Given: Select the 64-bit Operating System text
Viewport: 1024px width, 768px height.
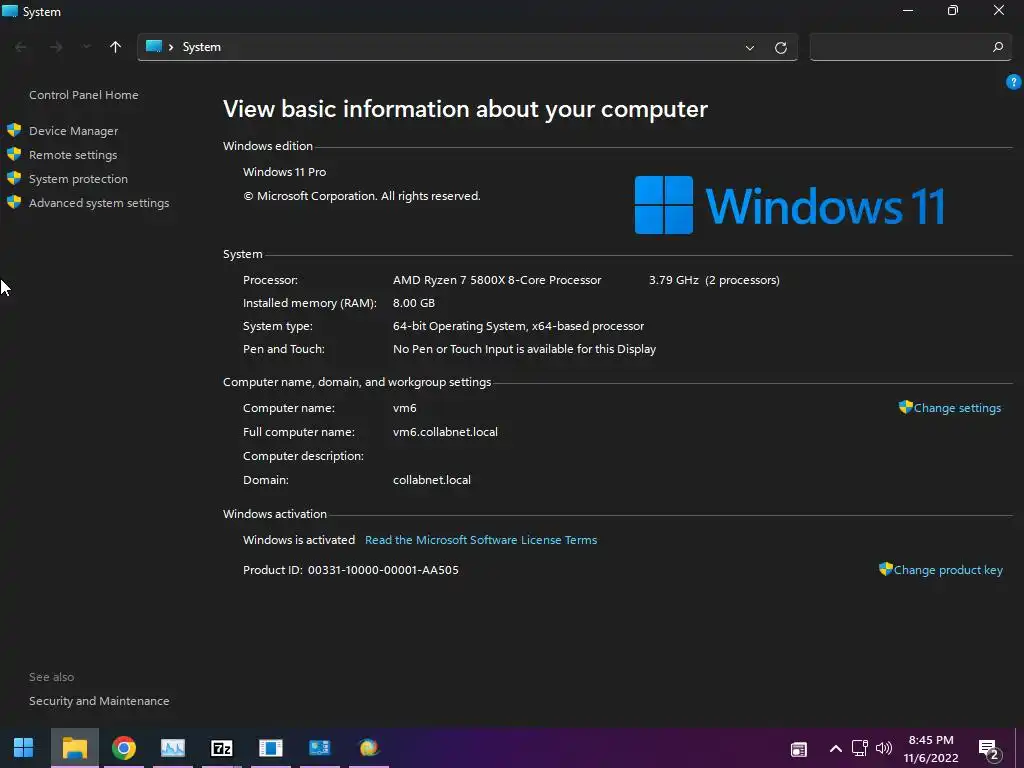Looking at the screenshot, I should (x=519, y=326).
